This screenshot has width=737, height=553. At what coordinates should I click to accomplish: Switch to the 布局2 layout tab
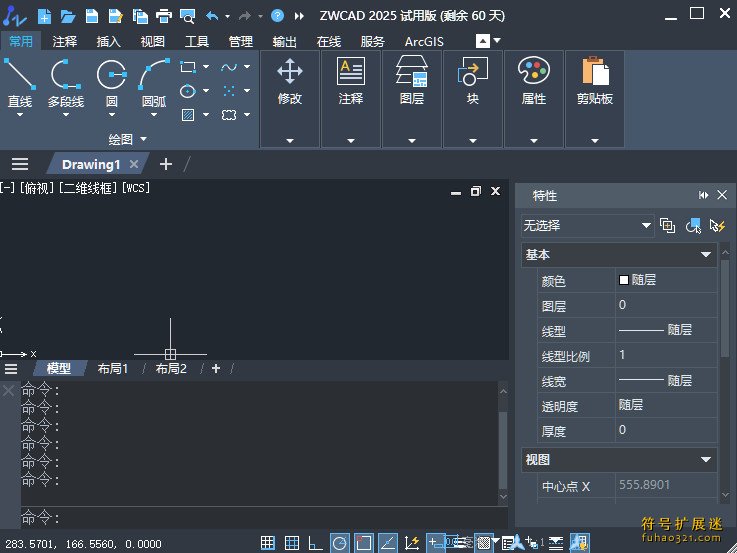tap(171, 368)
